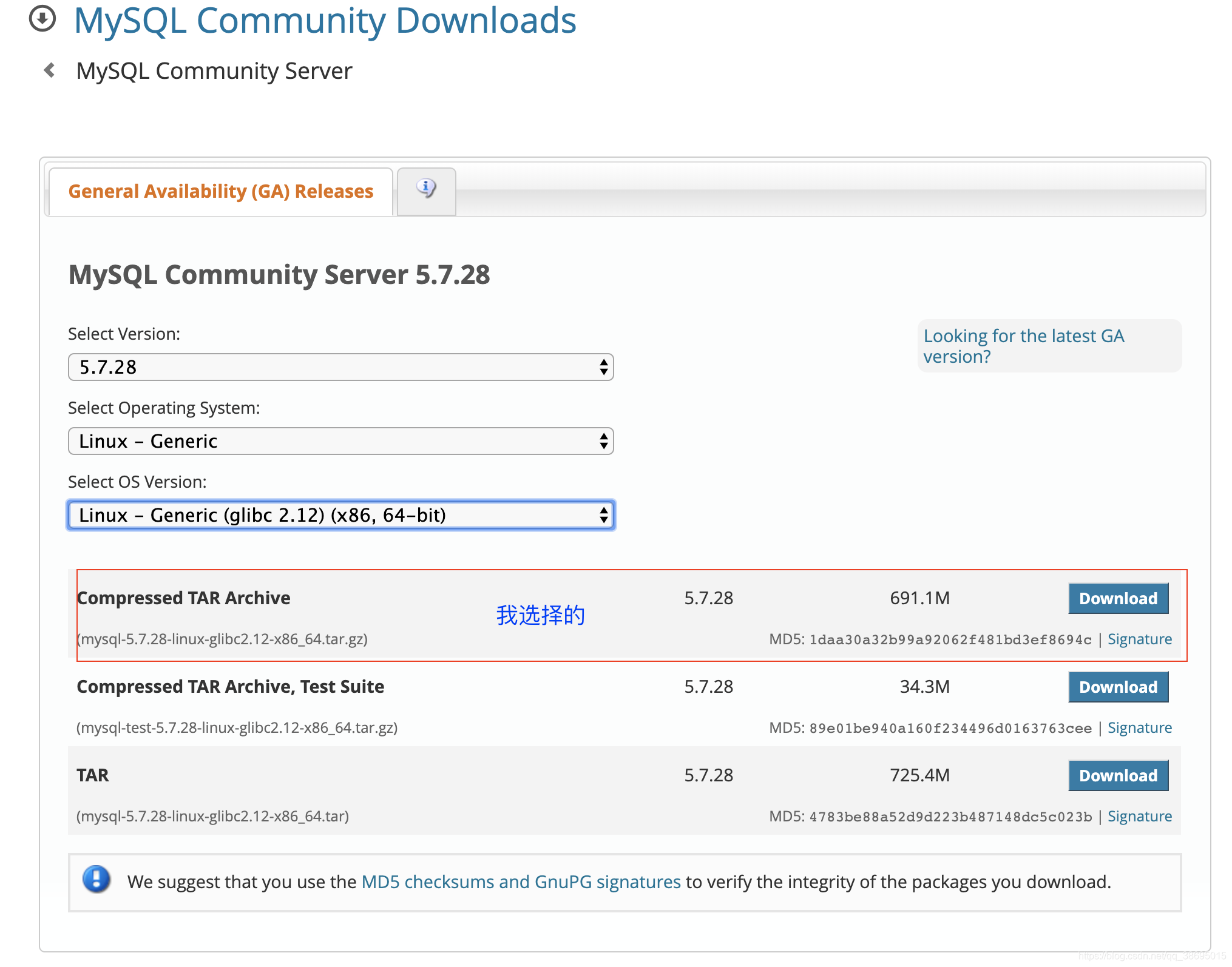The image size is (1232, 967).
Task: Open the MySQL Community Downloads heading link
Action: click(x=325, y=20)
